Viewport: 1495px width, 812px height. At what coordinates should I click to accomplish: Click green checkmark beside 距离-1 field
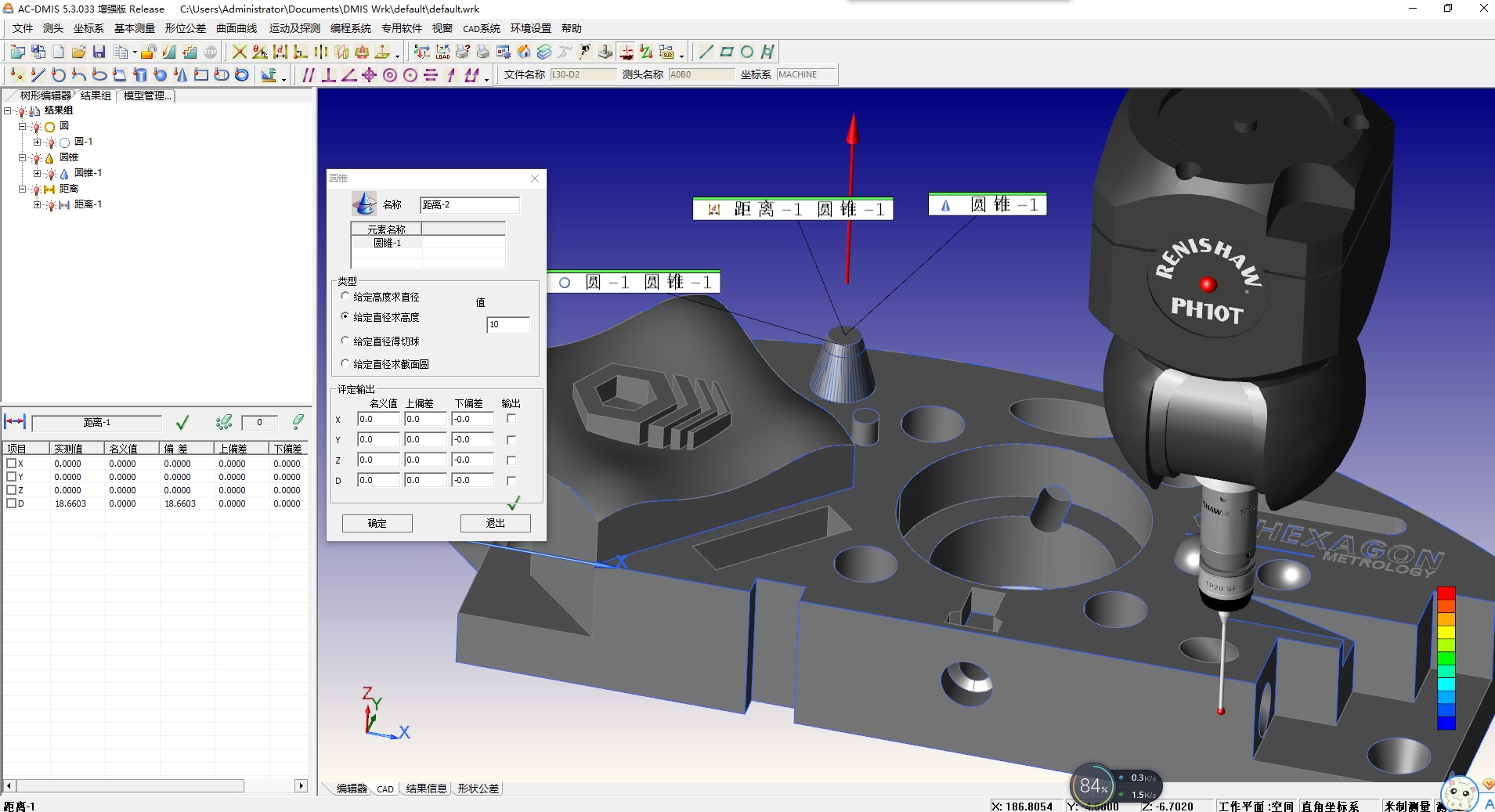click(182, 423)
